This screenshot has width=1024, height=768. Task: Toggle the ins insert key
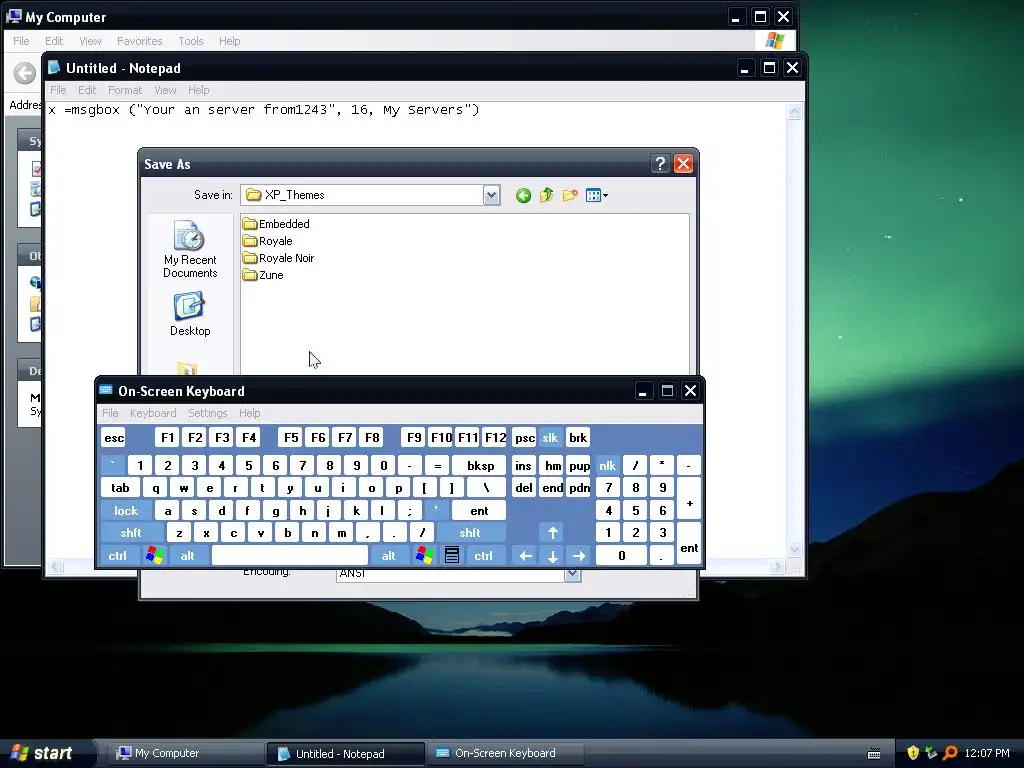click(x=523, y=466)
